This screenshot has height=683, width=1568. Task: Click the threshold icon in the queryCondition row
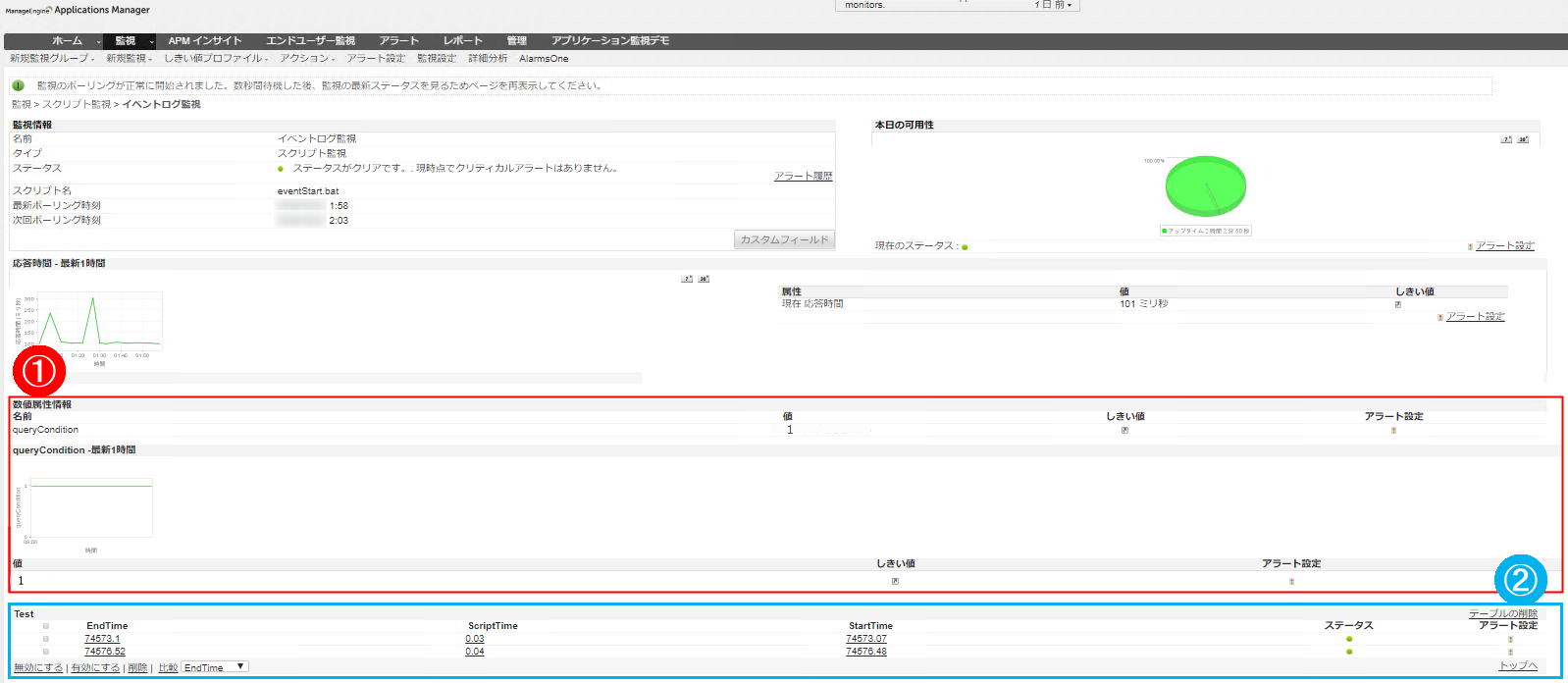coord(1124,430)
